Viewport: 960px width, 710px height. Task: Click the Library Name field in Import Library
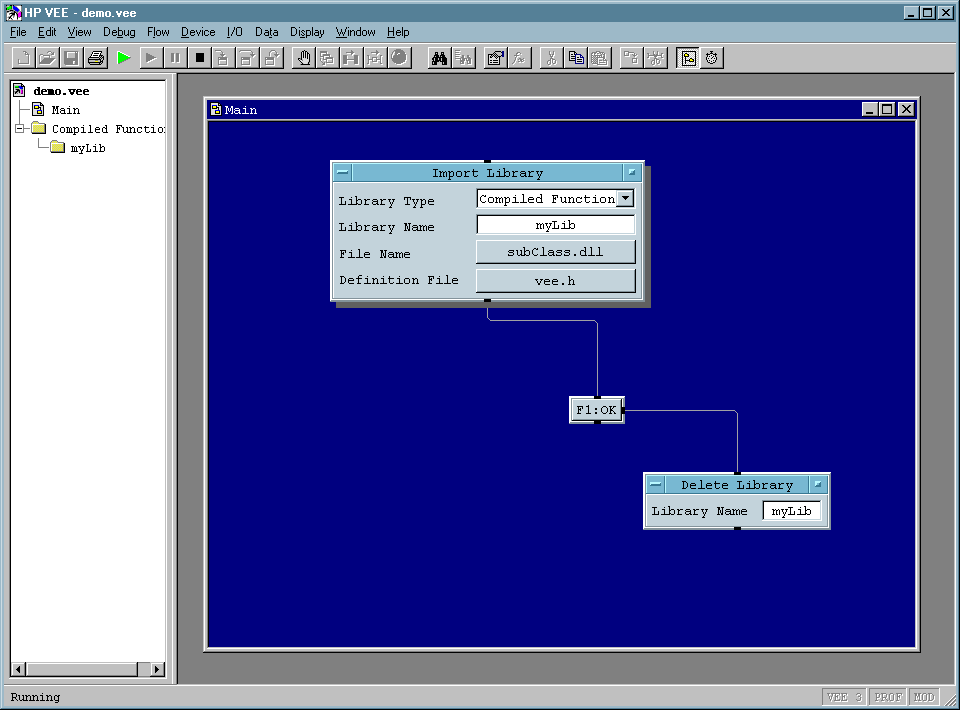click(x=555, y=226)
